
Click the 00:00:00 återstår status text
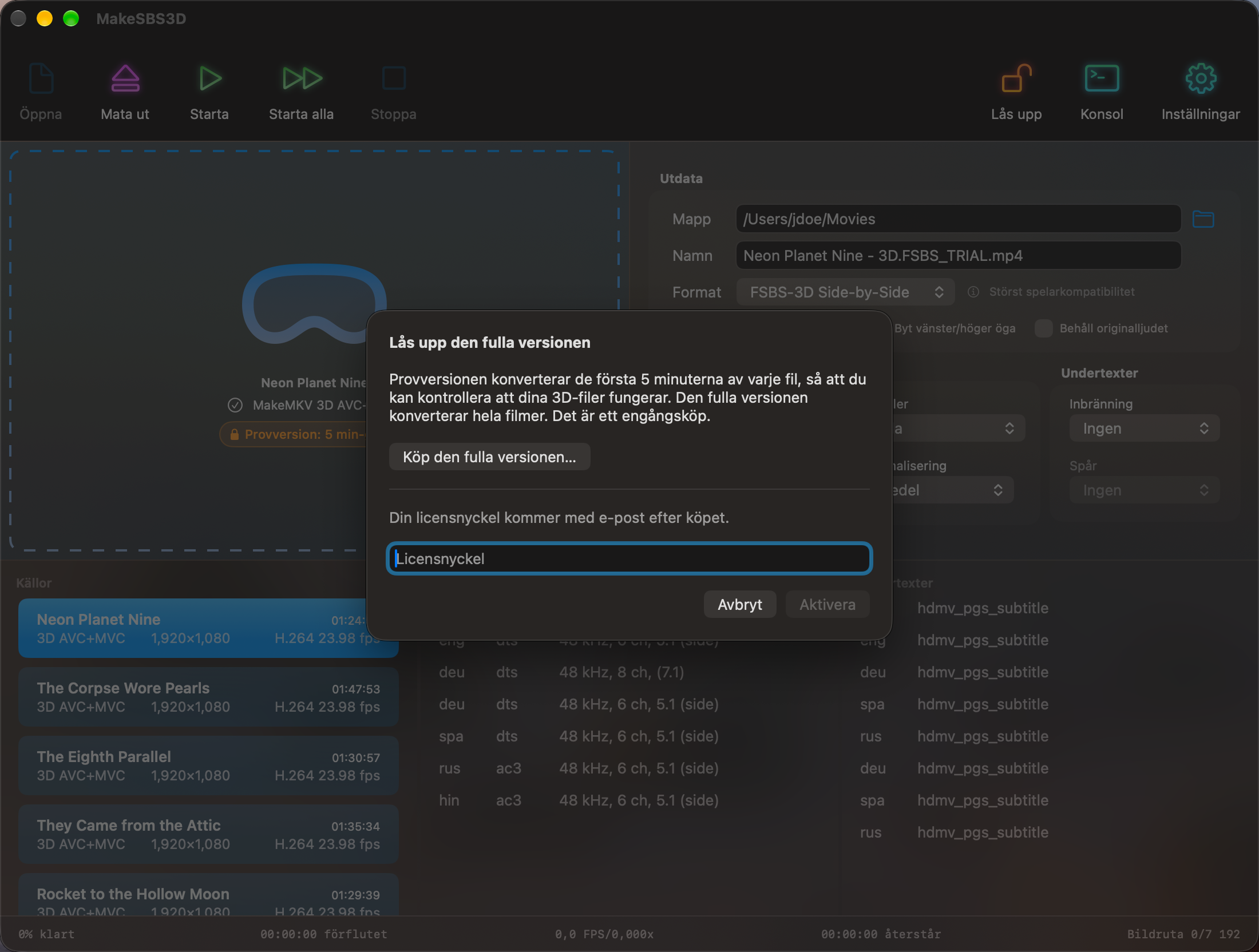coord(881,934)
